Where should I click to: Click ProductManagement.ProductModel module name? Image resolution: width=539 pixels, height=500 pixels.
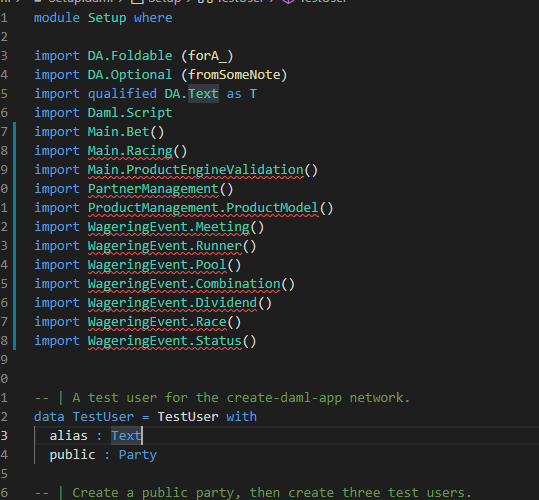203,208
